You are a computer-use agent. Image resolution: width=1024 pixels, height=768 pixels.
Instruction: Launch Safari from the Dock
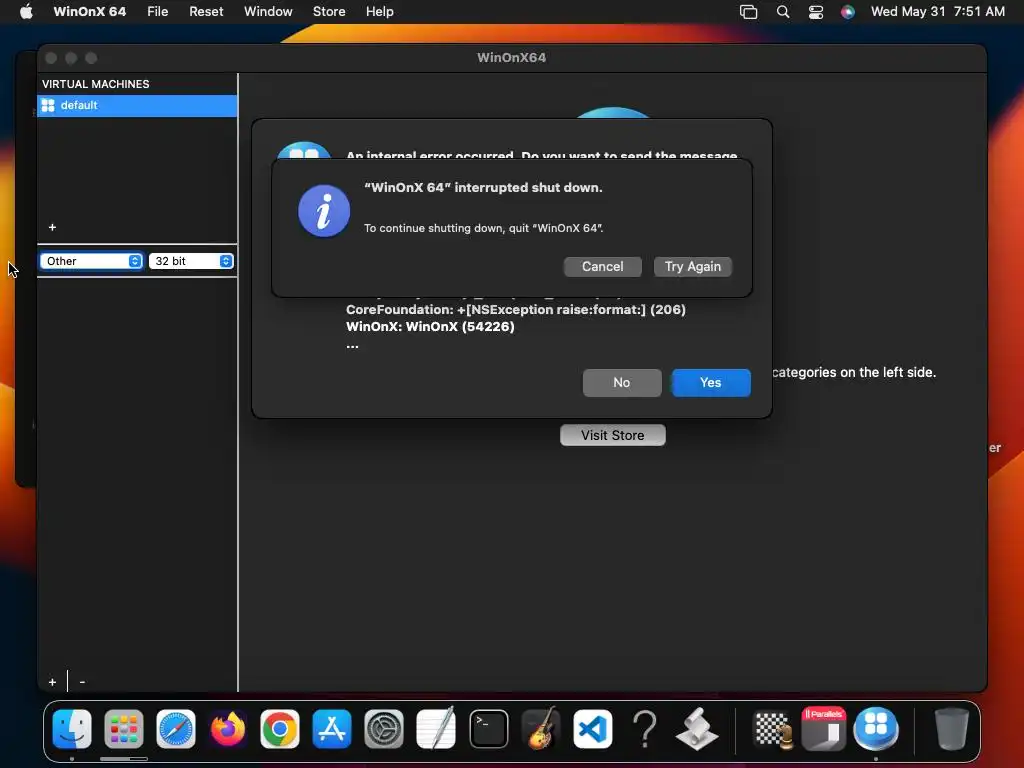(176, 729)
